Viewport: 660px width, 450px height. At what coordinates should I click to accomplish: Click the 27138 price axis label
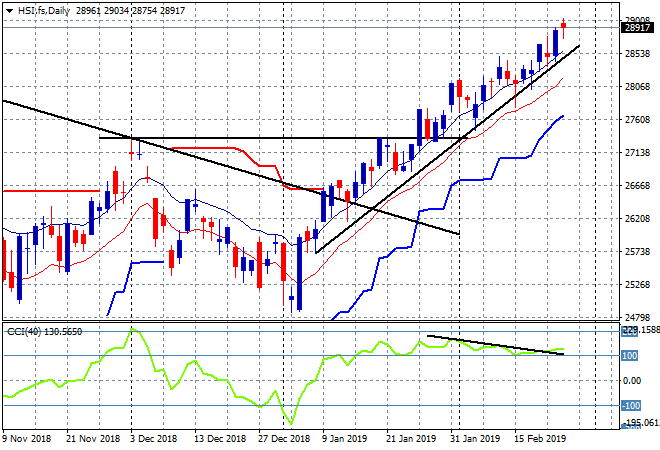point(638,152)
